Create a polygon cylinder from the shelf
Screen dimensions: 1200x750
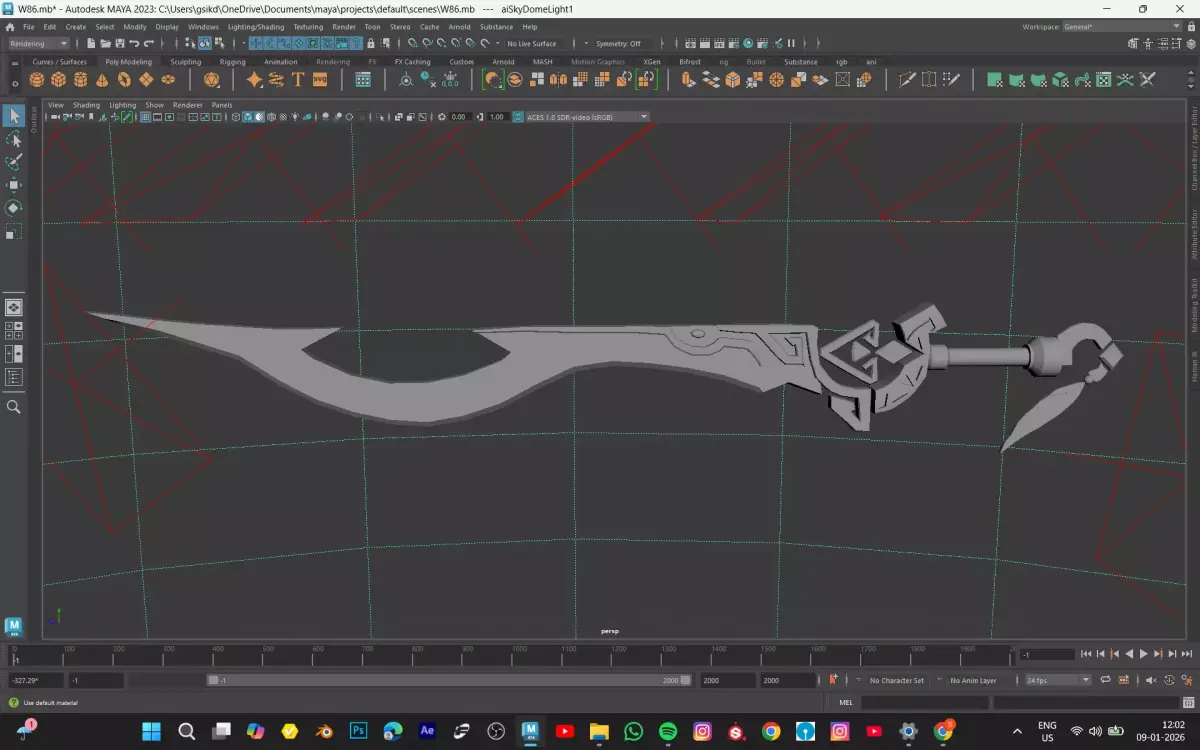coord(81,80)
